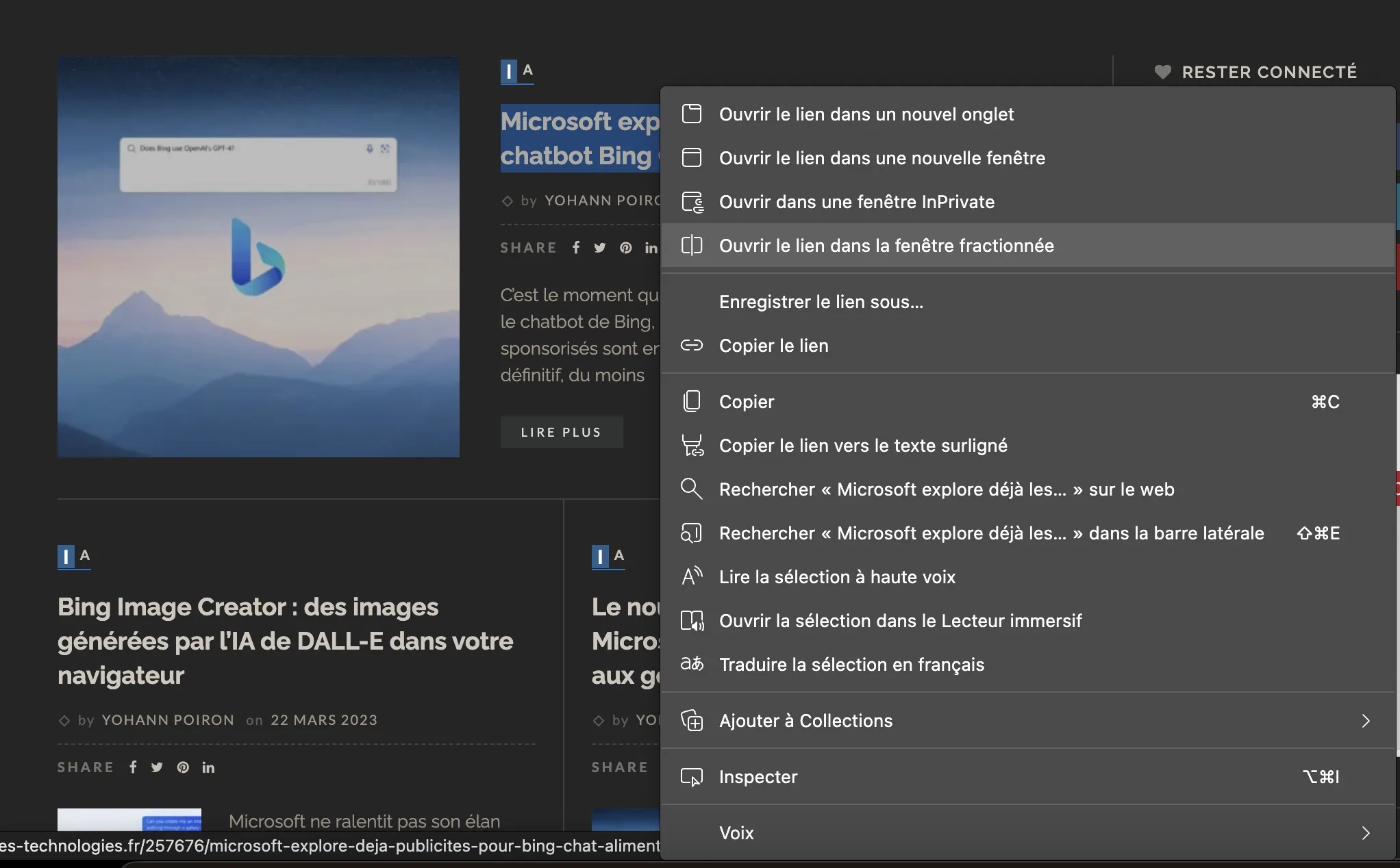Image resolution: width=1400 pixels, height=868 pixels.
Task: Choose Ouvrir le lien dans la fenêtre fractionnée
Action: 1027,245
